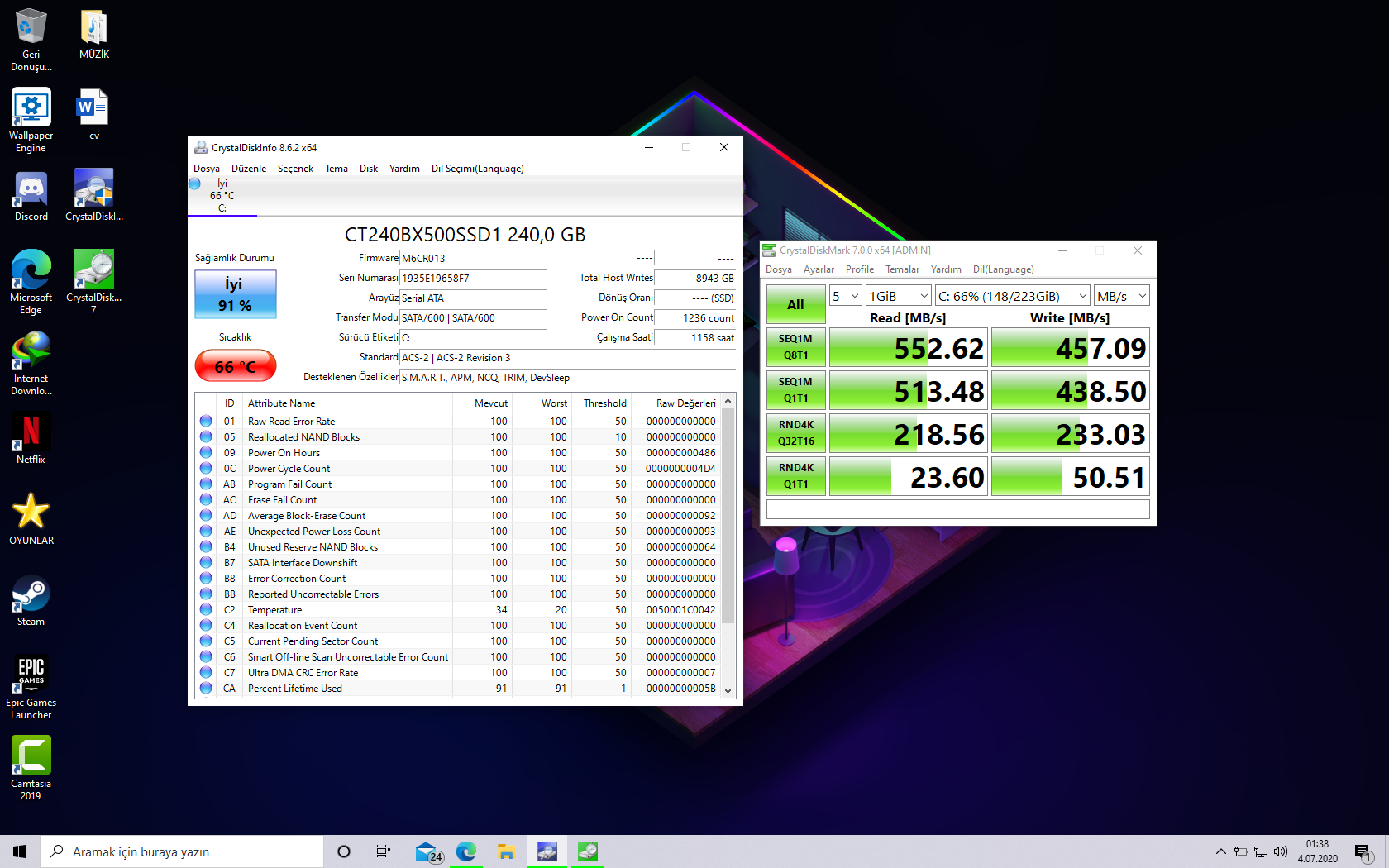Select the Percent Lifetime Used row
This screenshot has height=868, width=1389.
(458, 689)
